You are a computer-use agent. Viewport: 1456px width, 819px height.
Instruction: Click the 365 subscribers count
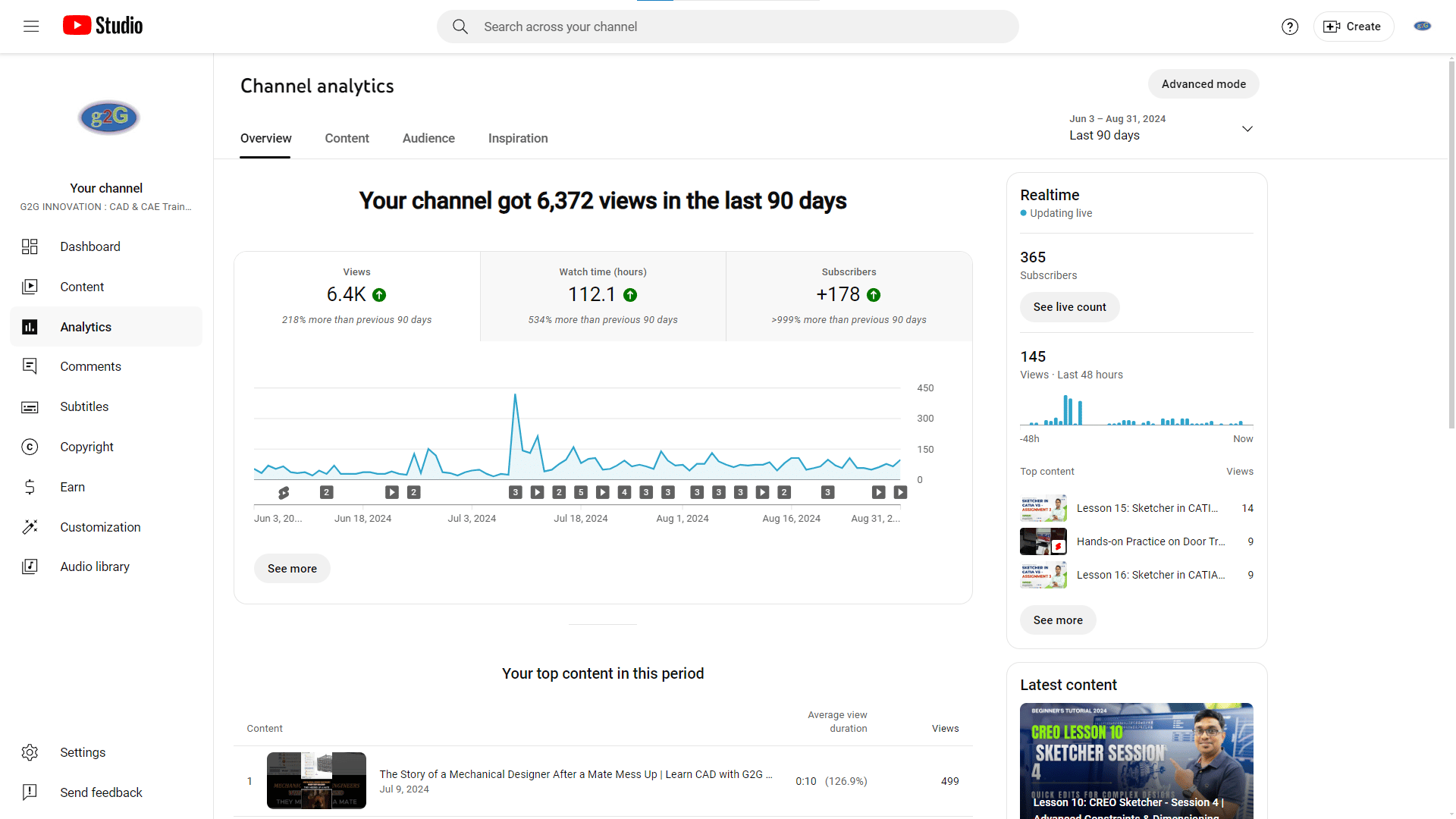[1033, 257]
